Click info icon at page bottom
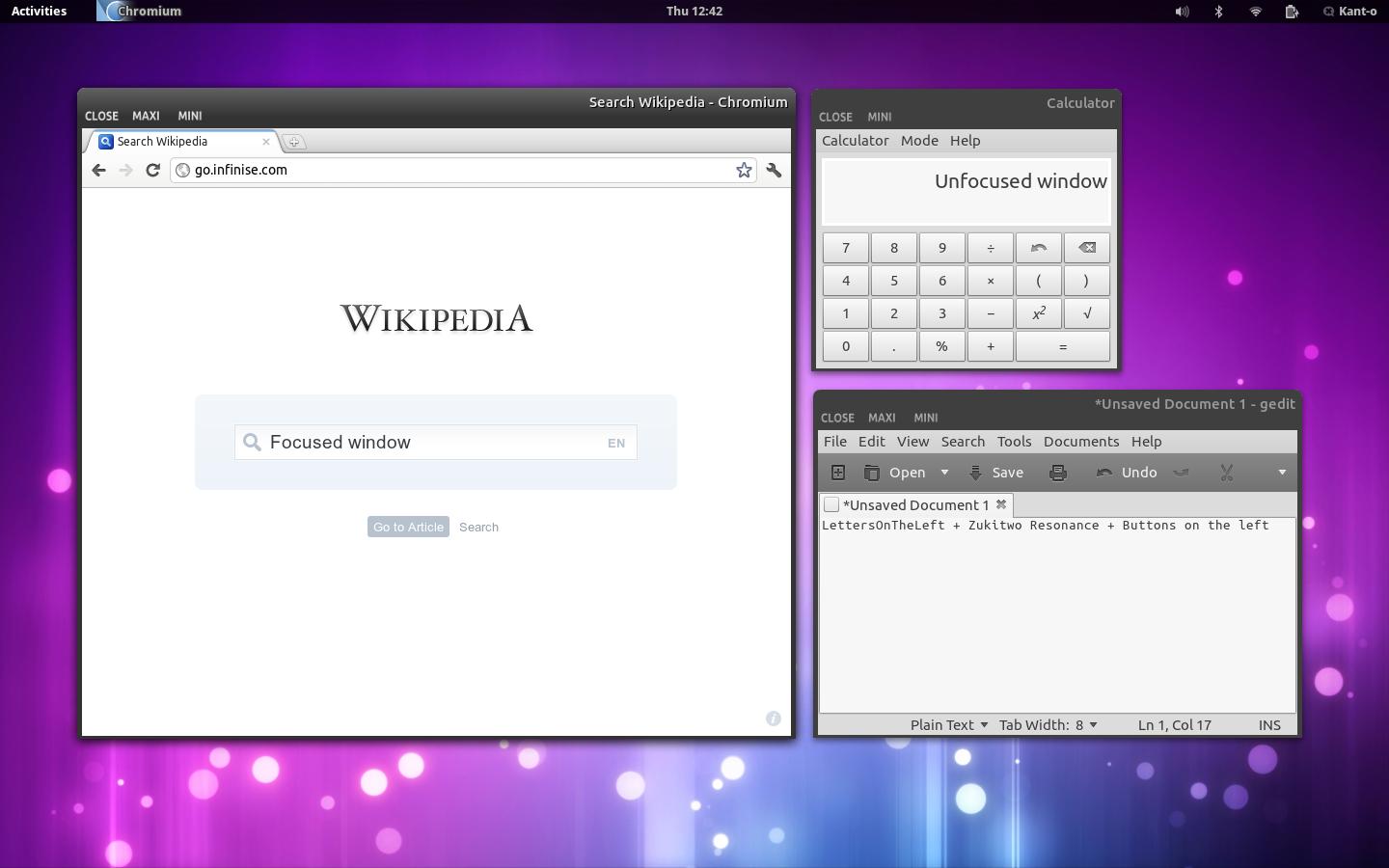The width and height of the screenshot is (1389, 868). 773,719
